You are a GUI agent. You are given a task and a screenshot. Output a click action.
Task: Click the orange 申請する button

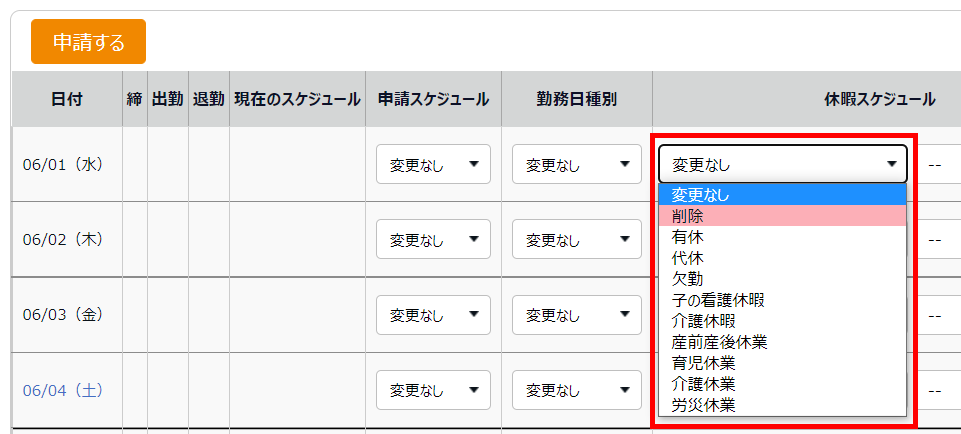click(88, 42)
